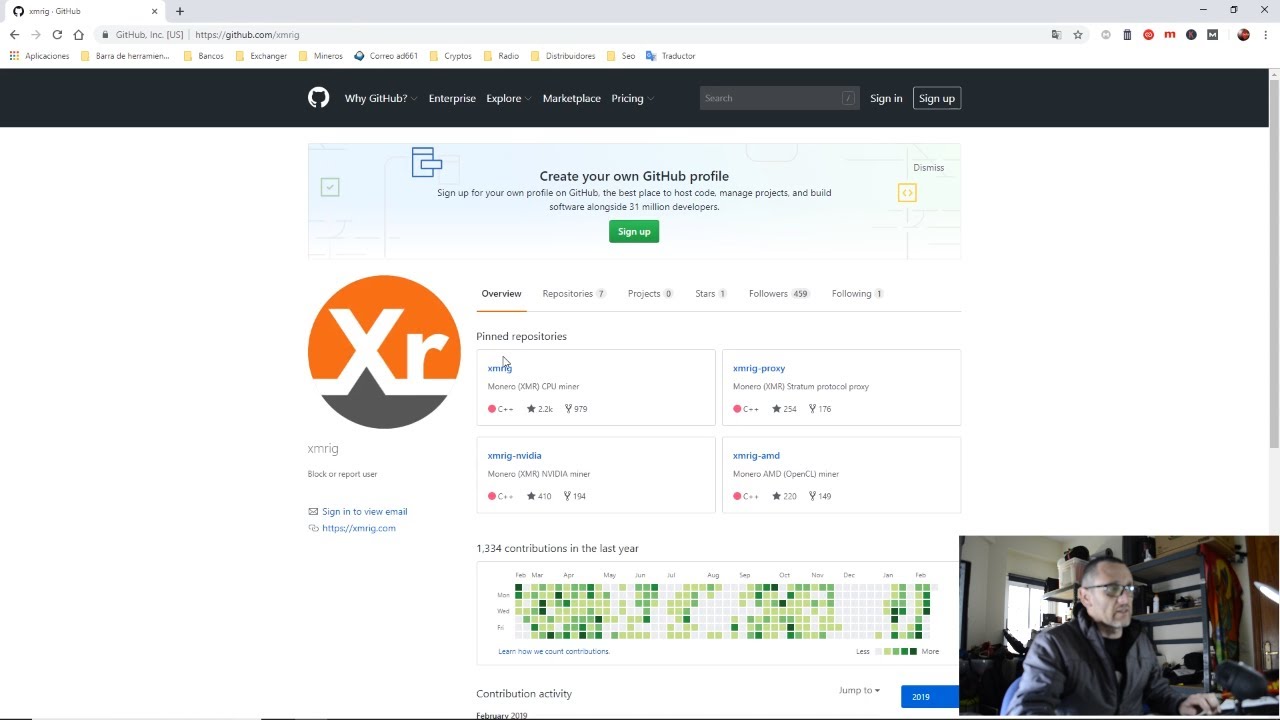Dismiss the create profile banner

pyautogui.click(x=928, y=168)
